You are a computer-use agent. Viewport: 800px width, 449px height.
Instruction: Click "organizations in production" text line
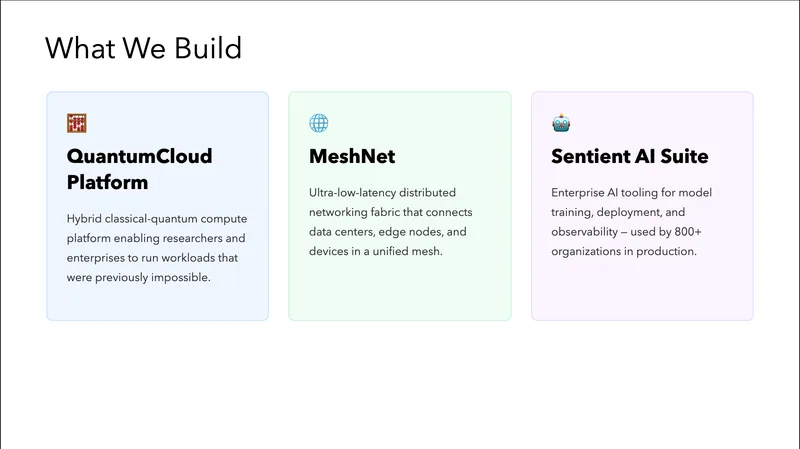(x=623, y=251)
